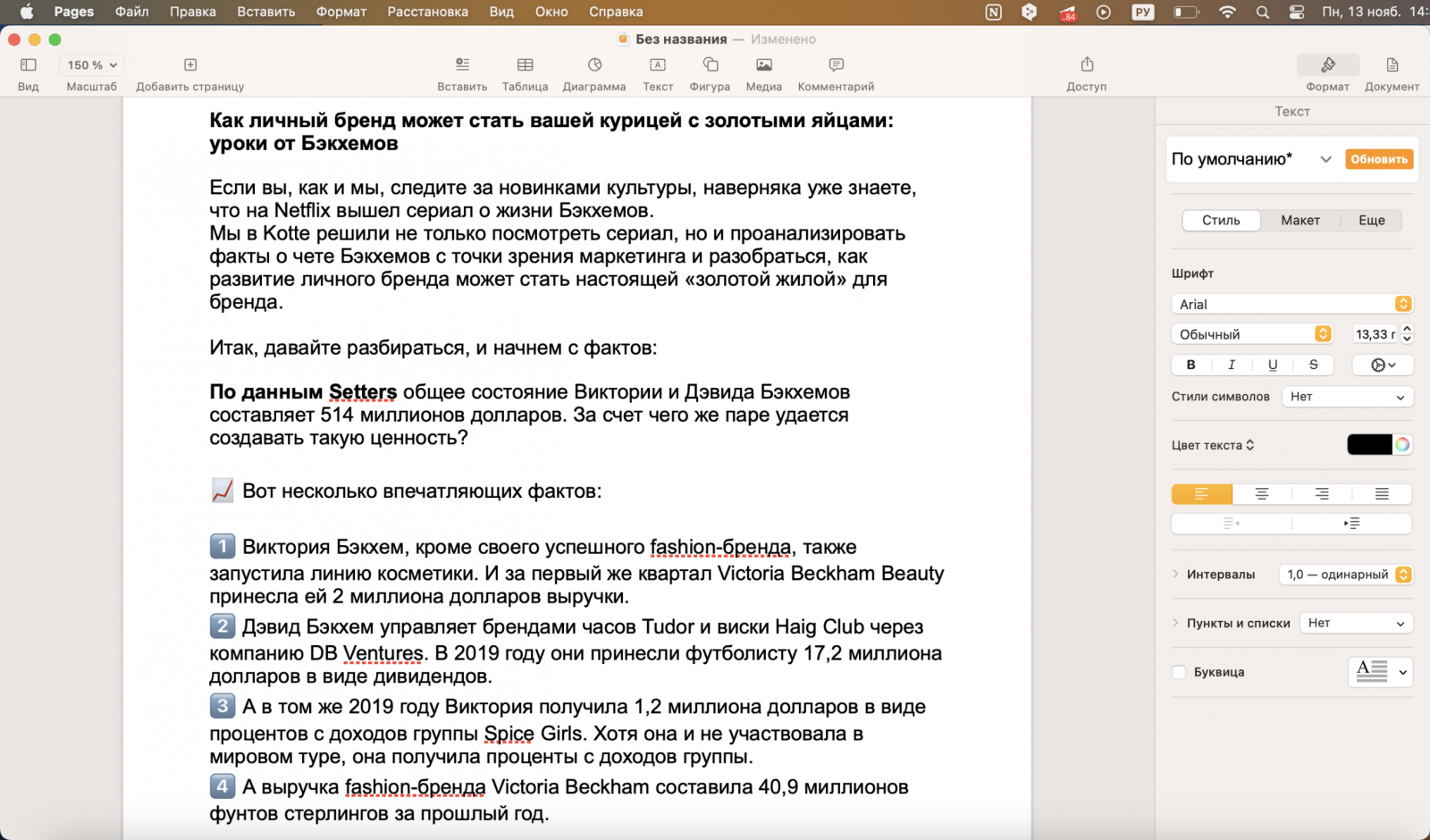The height and width of the screenshot is (840, 1430).
Task: Add a text box via the Текст icon
Action: [x=658, y=65]
